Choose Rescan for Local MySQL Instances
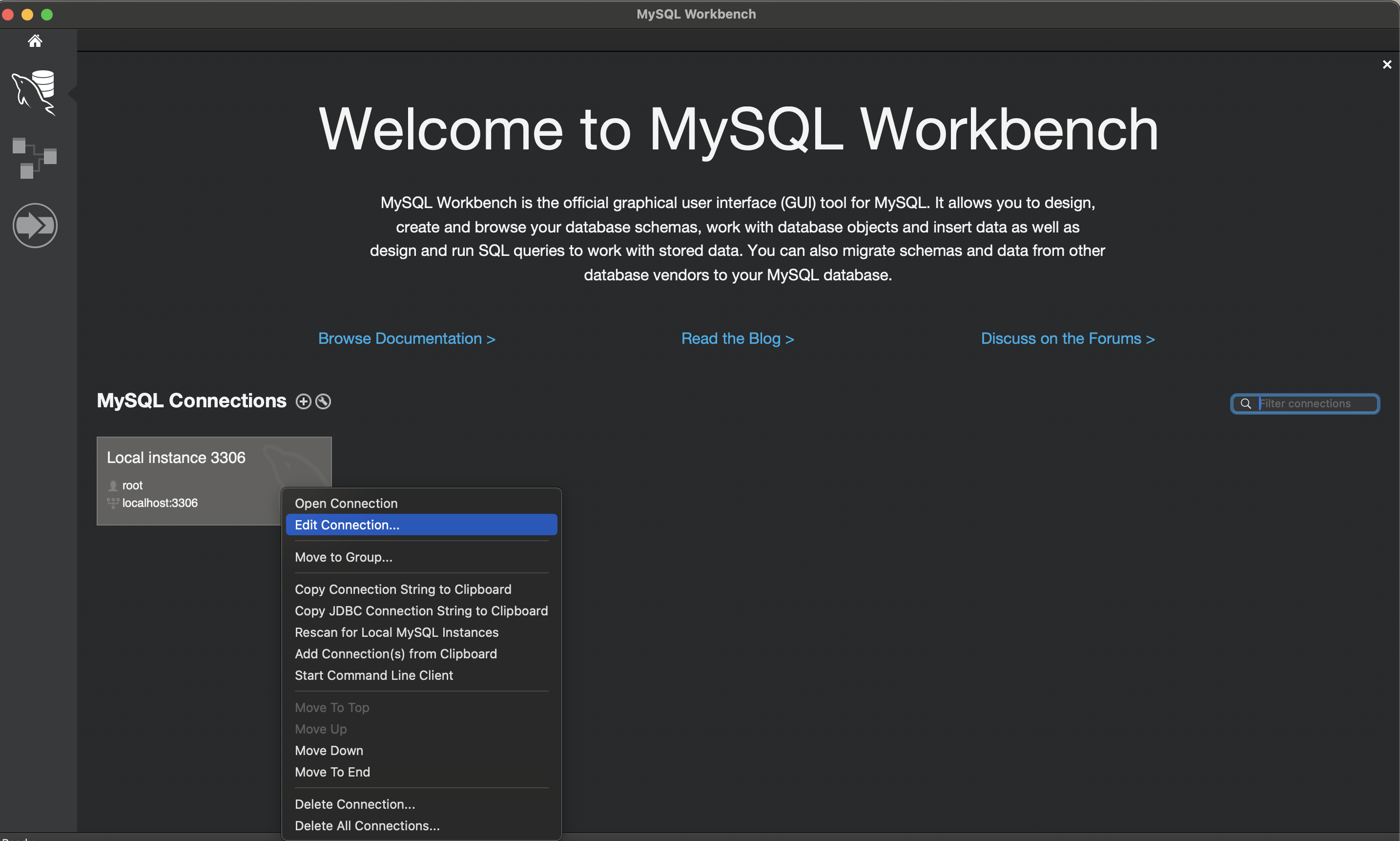This screenshot has height=841, width=1400. (421, 632)
